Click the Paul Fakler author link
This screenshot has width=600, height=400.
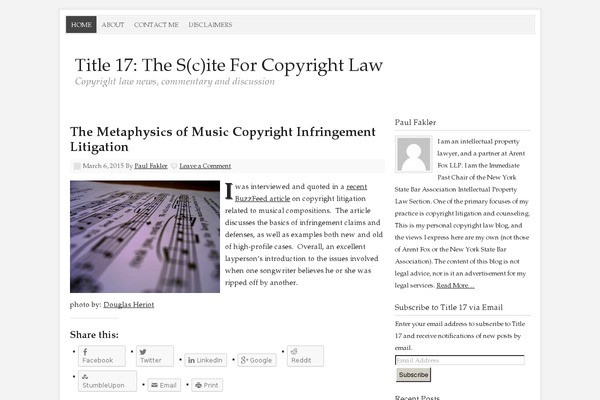pos(151,166)
